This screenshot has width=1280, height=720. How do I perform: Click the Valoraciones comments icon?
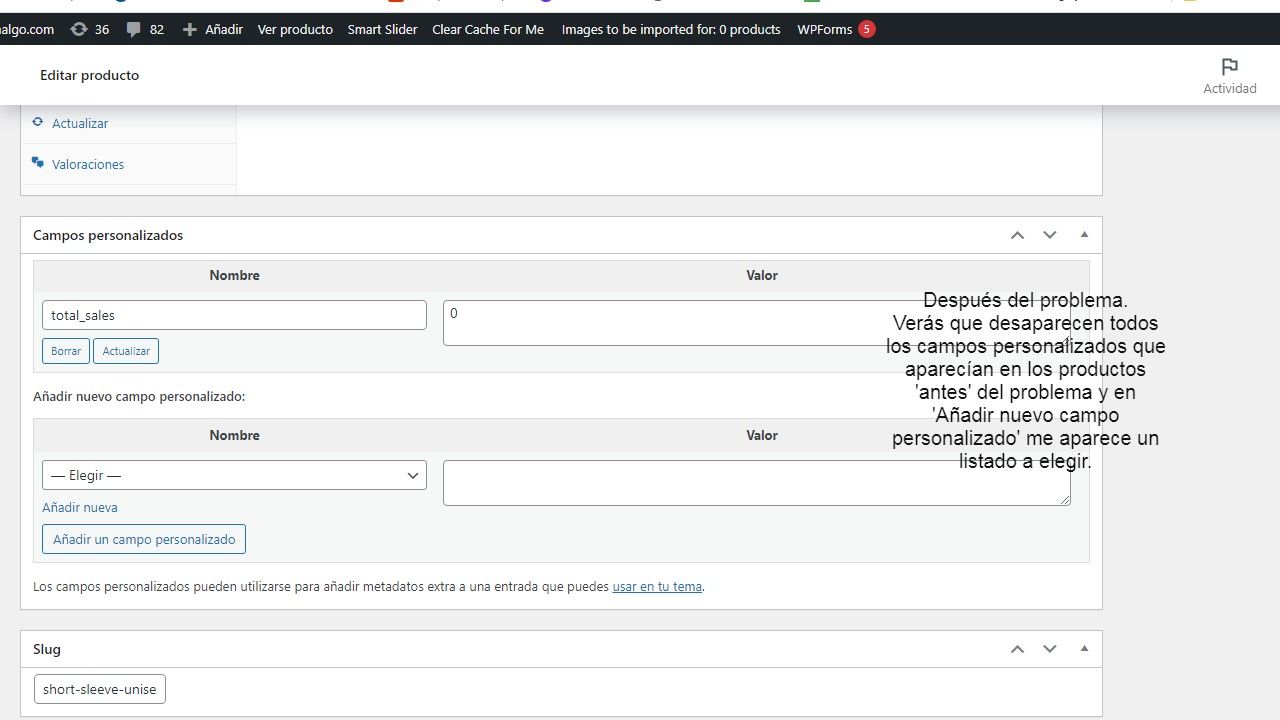(x=38, y=162)
